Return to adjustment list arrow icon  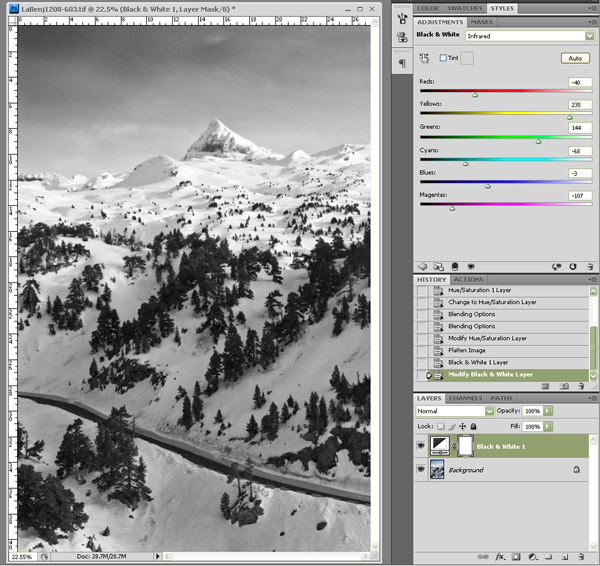click(422, 266)
